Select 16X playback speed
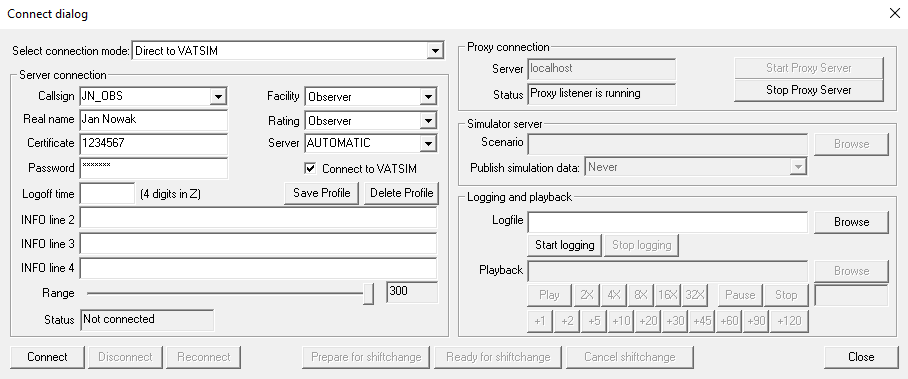The image size is (908, 379). coord(668,295)
